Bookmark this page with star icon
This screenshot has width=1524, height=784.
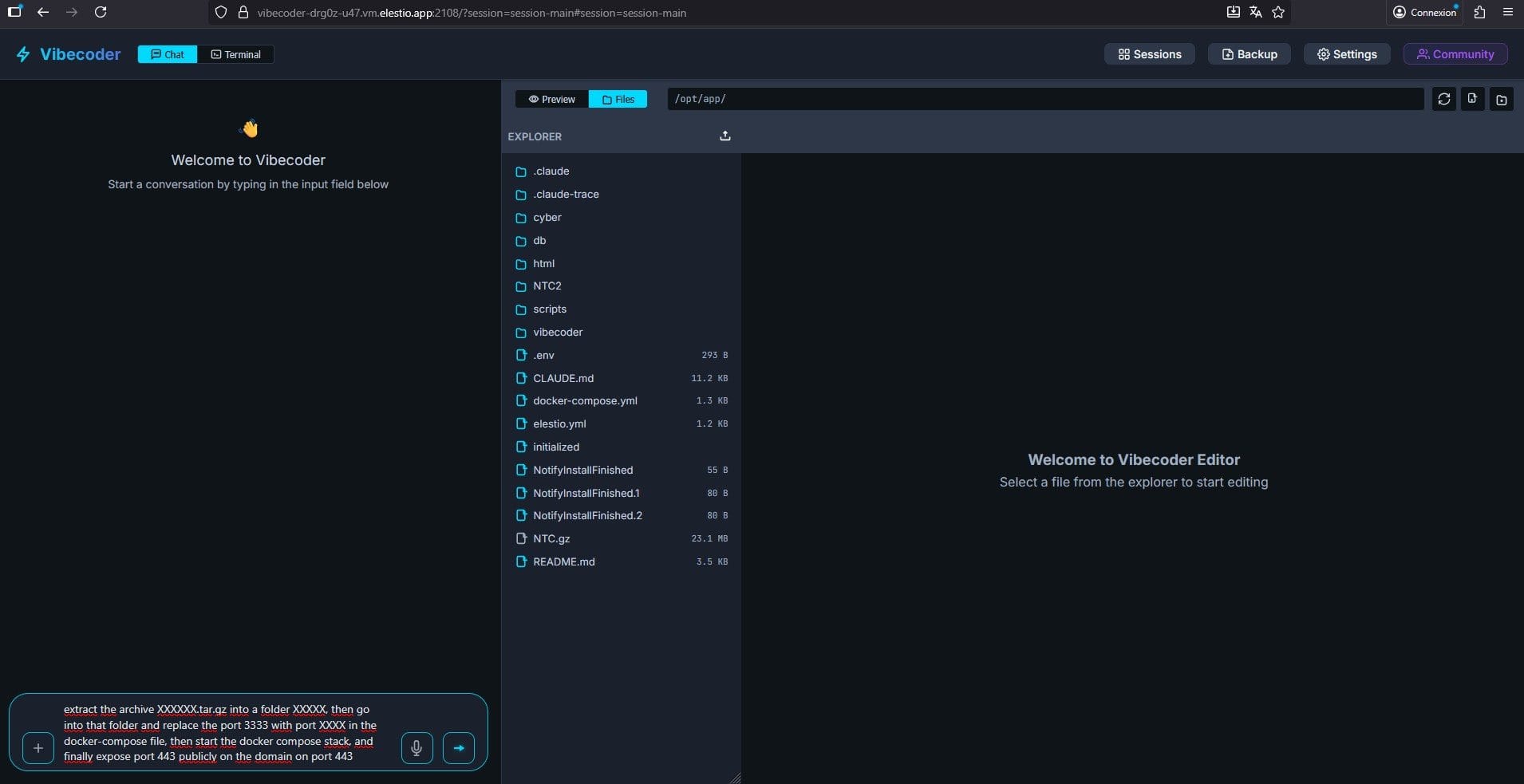1278,12
